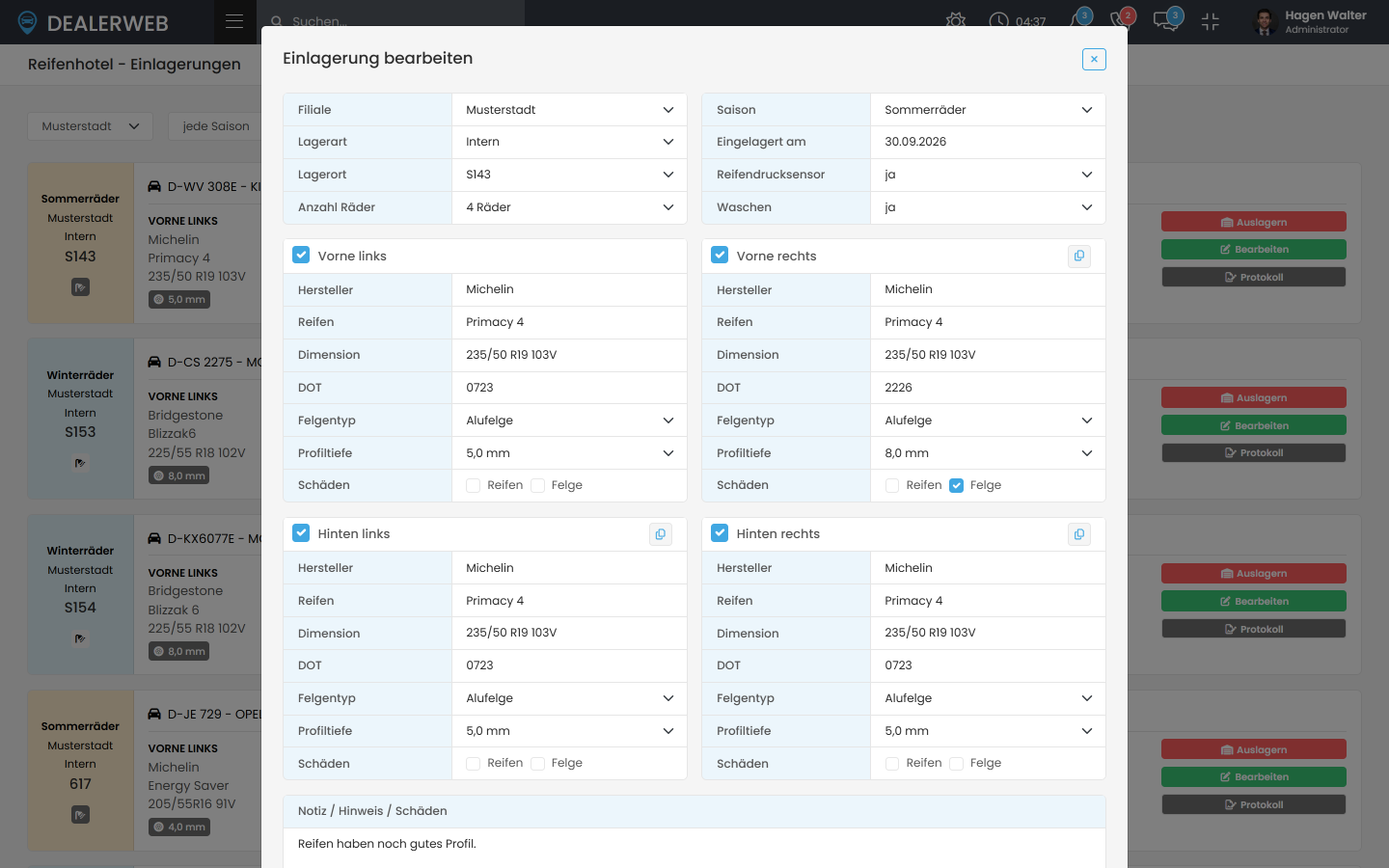
Task: Check Reifen damage for Vorne links
Action: pos(473,485)
